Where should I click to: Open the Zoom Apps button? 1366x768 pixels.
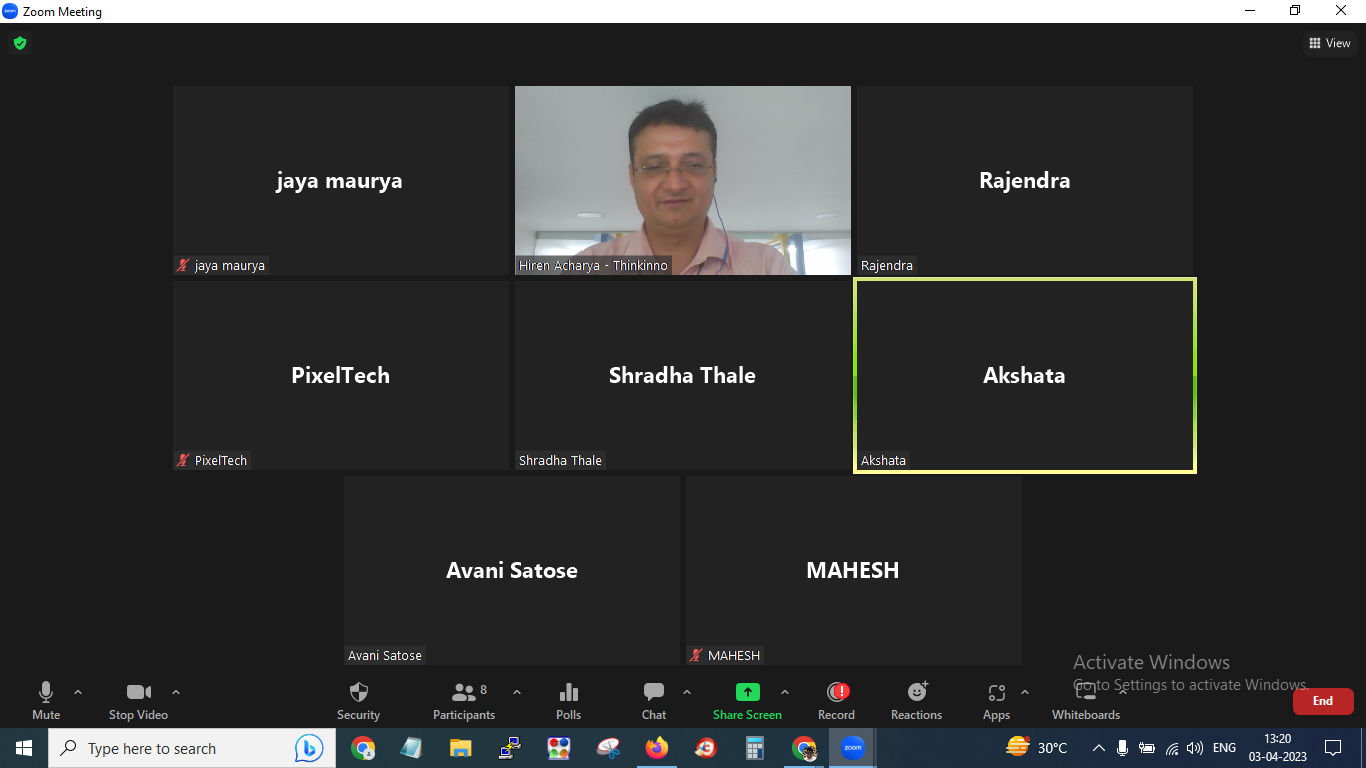(996, 700)
